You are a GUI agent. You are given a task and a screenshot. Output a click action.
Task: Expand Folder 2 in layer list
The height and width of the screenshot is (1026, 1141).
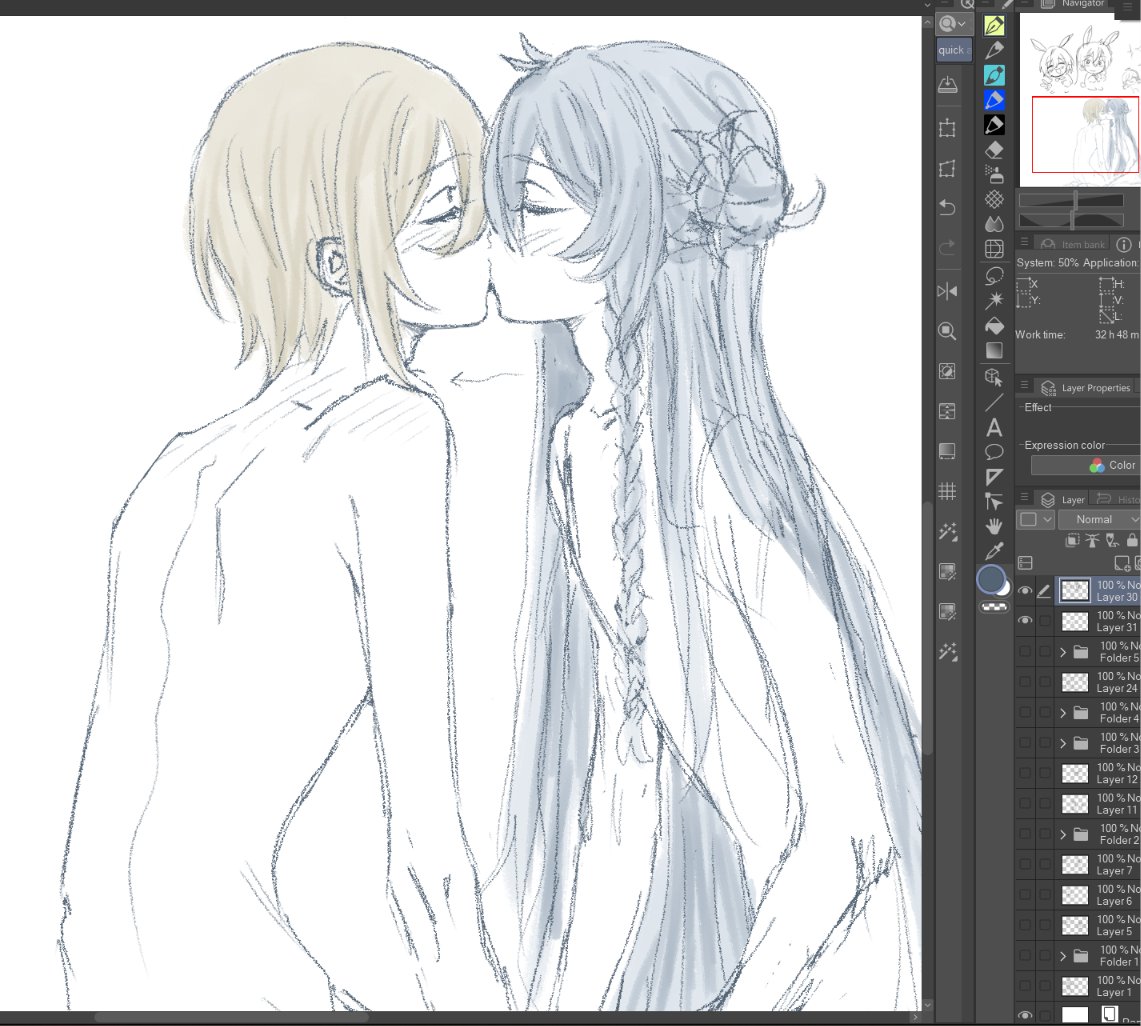(1063, 835)
